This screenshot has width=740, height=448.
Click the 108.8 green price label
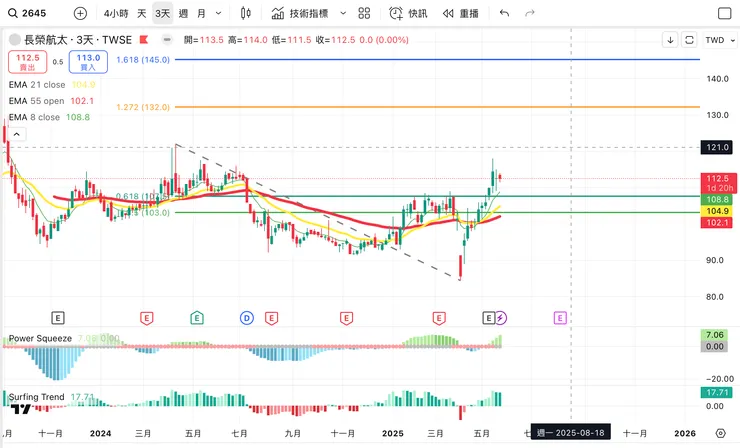[716, 200]
